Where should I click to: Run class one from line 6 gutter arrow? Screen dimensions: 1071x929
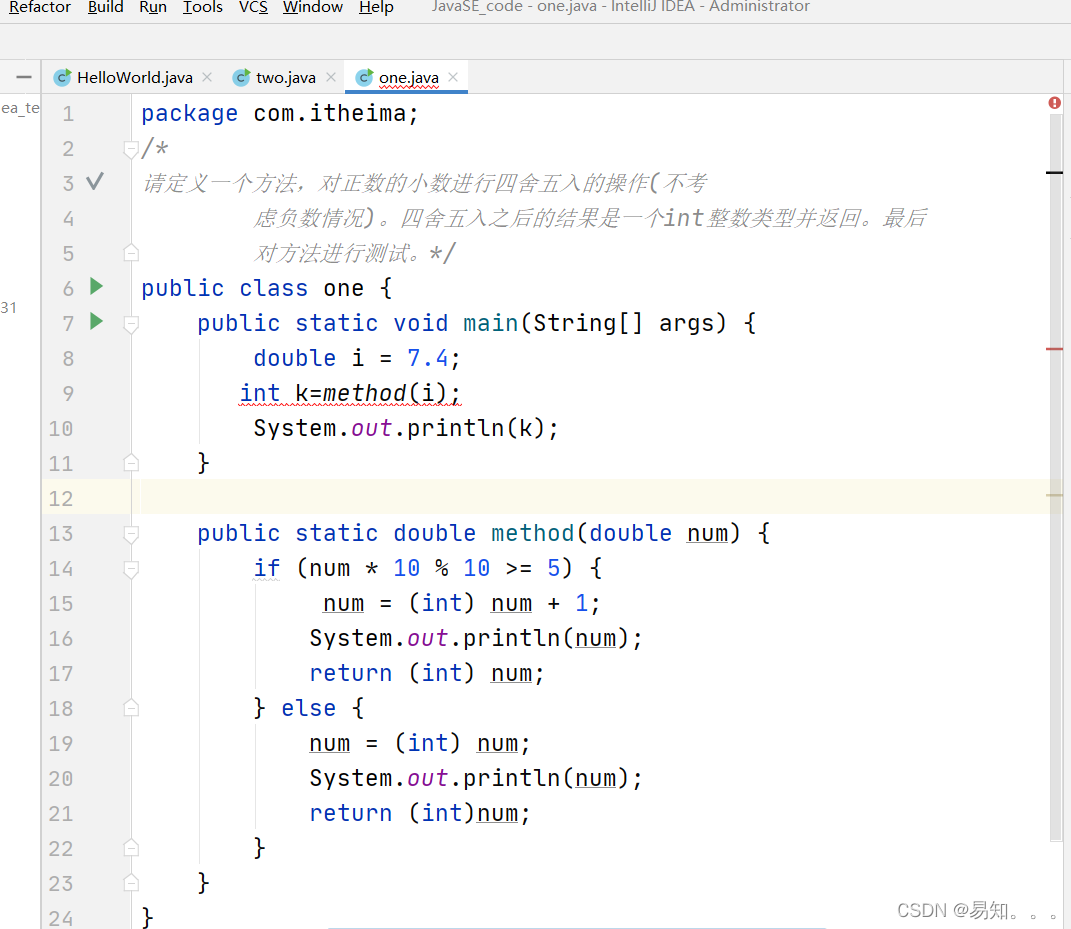click(x=96, y=286)
